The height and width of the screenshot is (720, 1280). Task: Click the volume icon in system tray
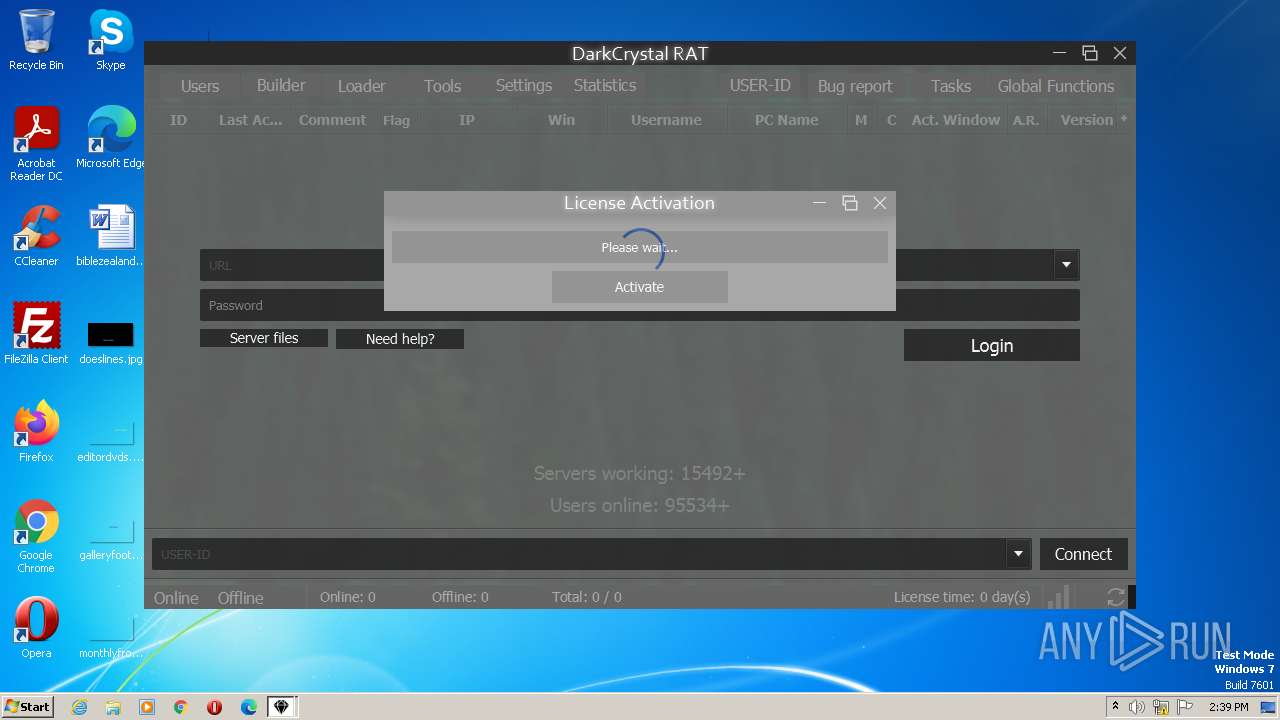(1137, 707)
